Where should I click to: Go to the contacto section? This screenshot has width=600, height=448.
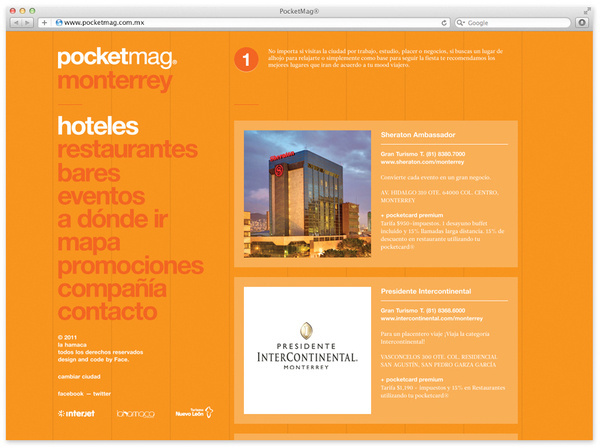(108, 312)
